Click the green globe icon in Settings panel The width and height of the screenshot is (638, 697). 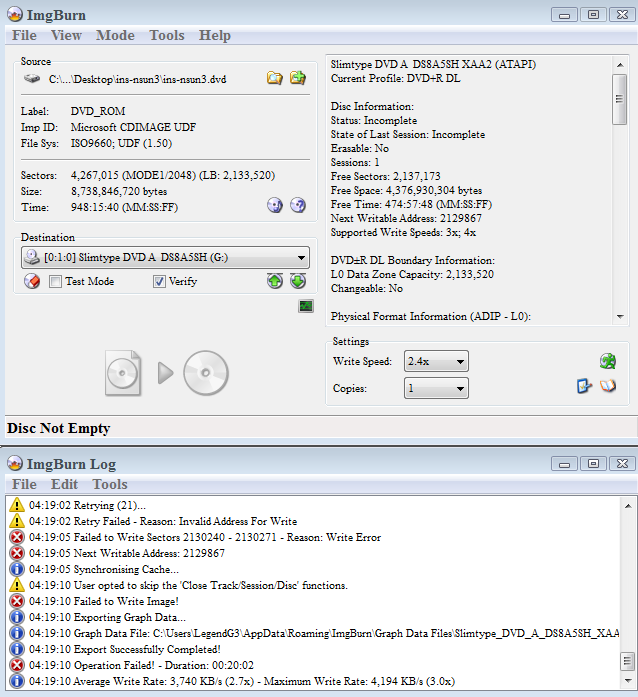[x=608, y=361]
